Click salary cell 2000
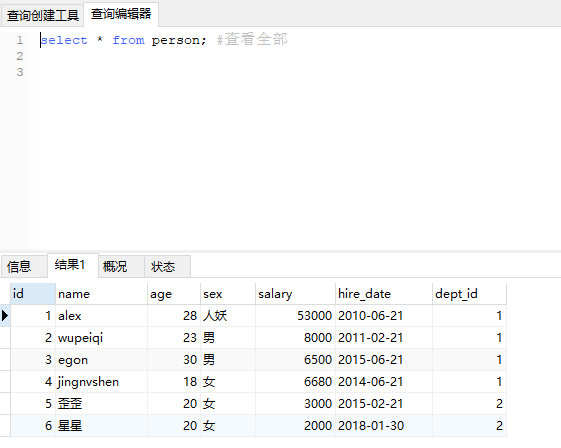The image size is (561, 448). click(295, 425)
